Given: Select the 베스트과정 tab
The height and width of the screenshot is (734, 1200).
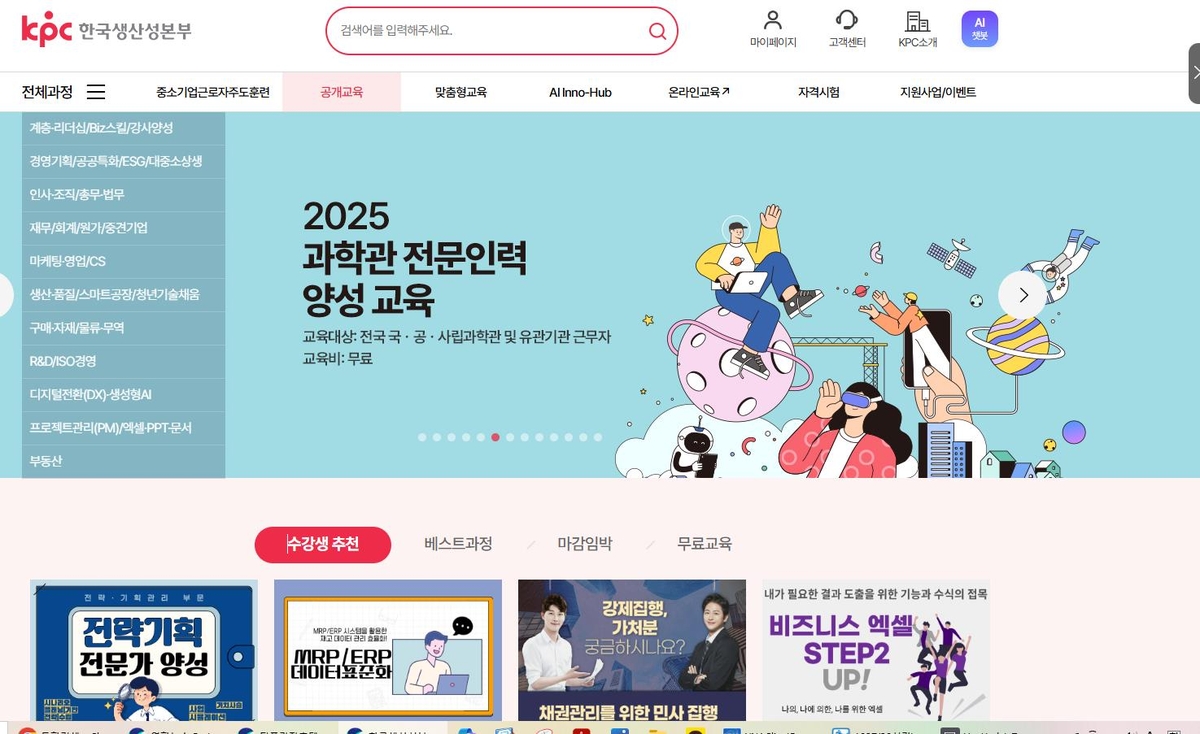Looking at the screenshot, I should tap(458, 544).
